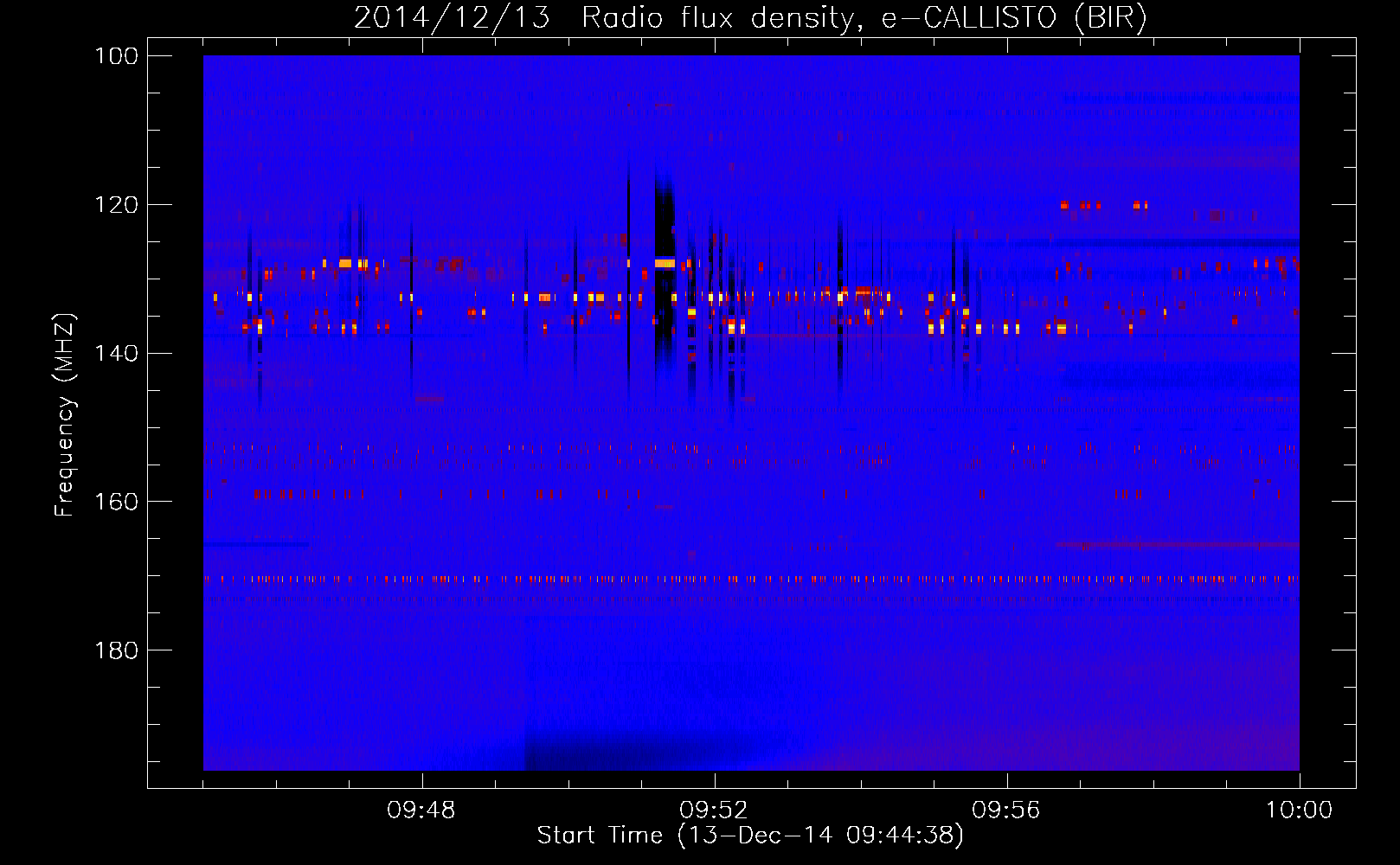Select the "Frequency (MHZ)" axis label

click(65, 414)
